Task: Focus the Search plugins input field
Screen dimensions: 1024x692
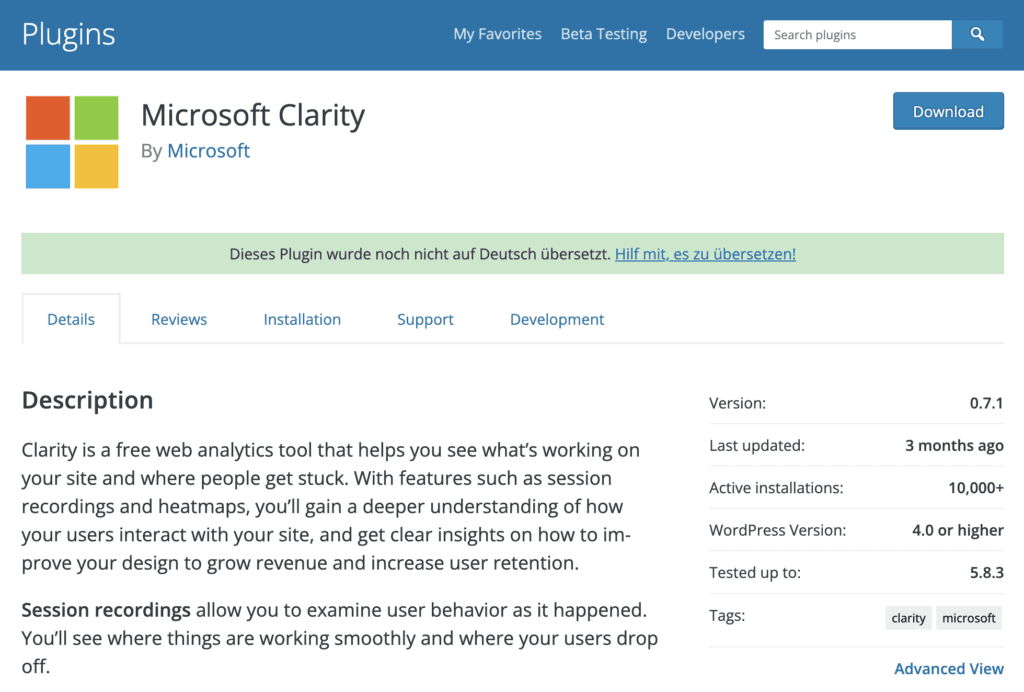Action: (857, 35)
